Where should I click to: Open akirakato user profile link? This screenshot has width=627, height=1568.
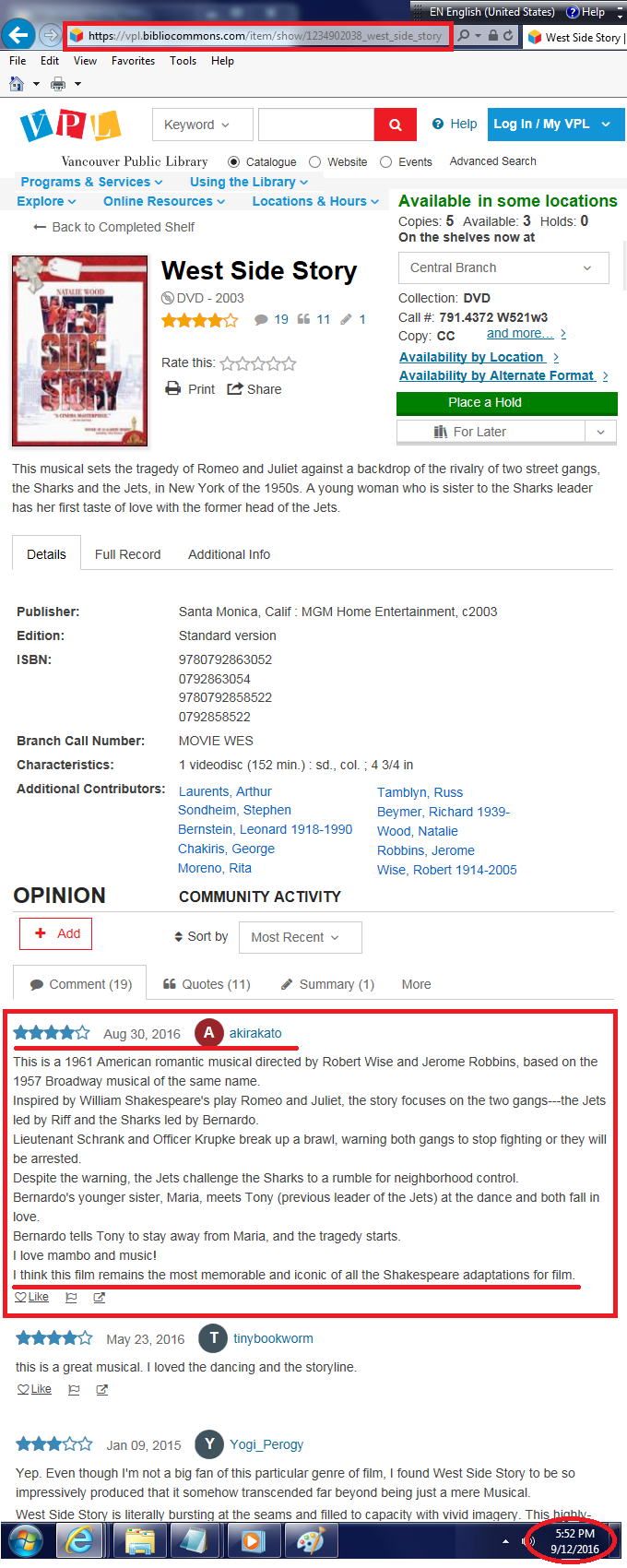tap(255, 1033)
